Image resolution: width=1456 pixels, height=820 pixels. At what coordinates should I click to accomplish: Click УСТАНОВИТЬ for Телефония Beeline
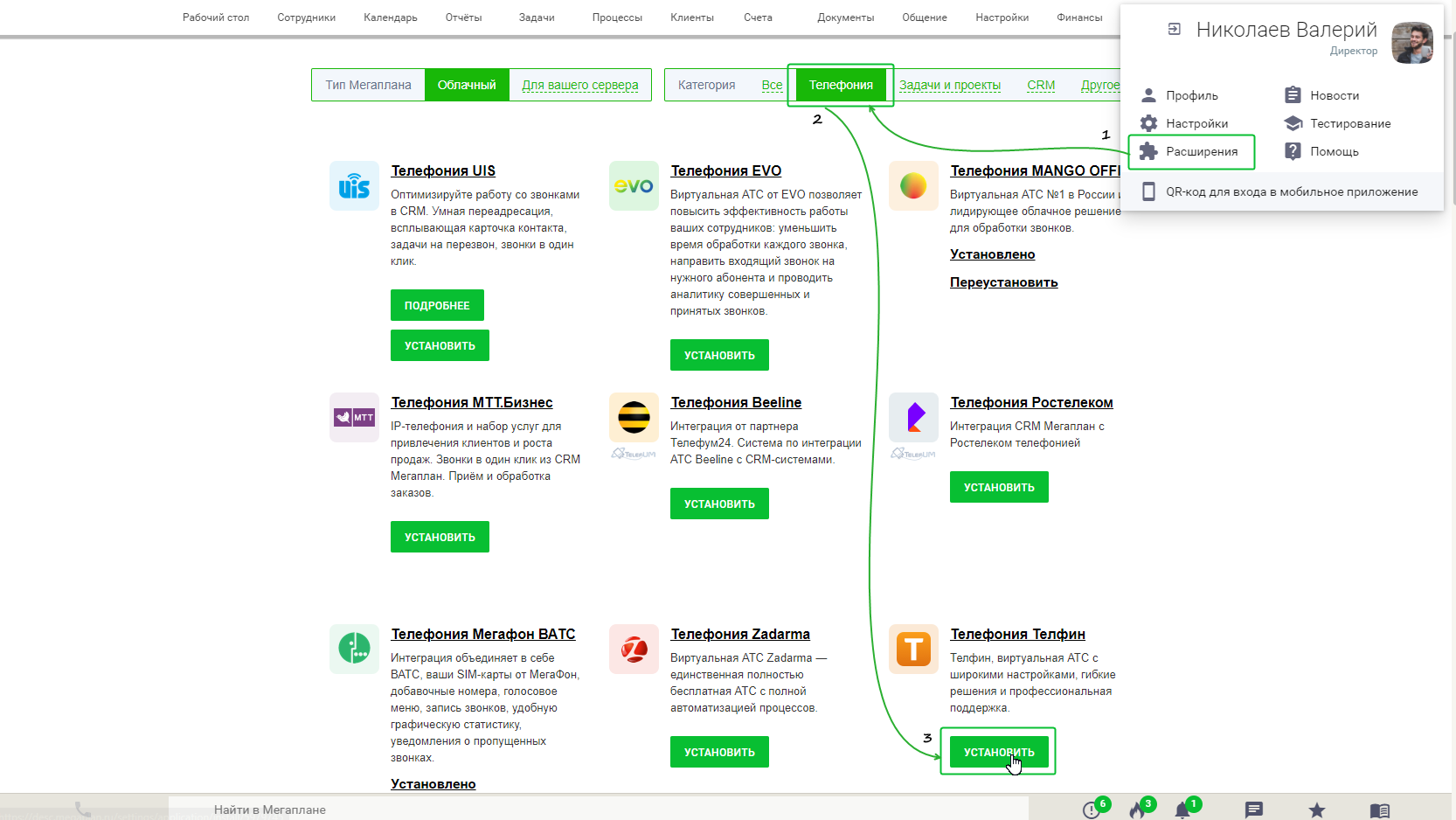[719, 504]
